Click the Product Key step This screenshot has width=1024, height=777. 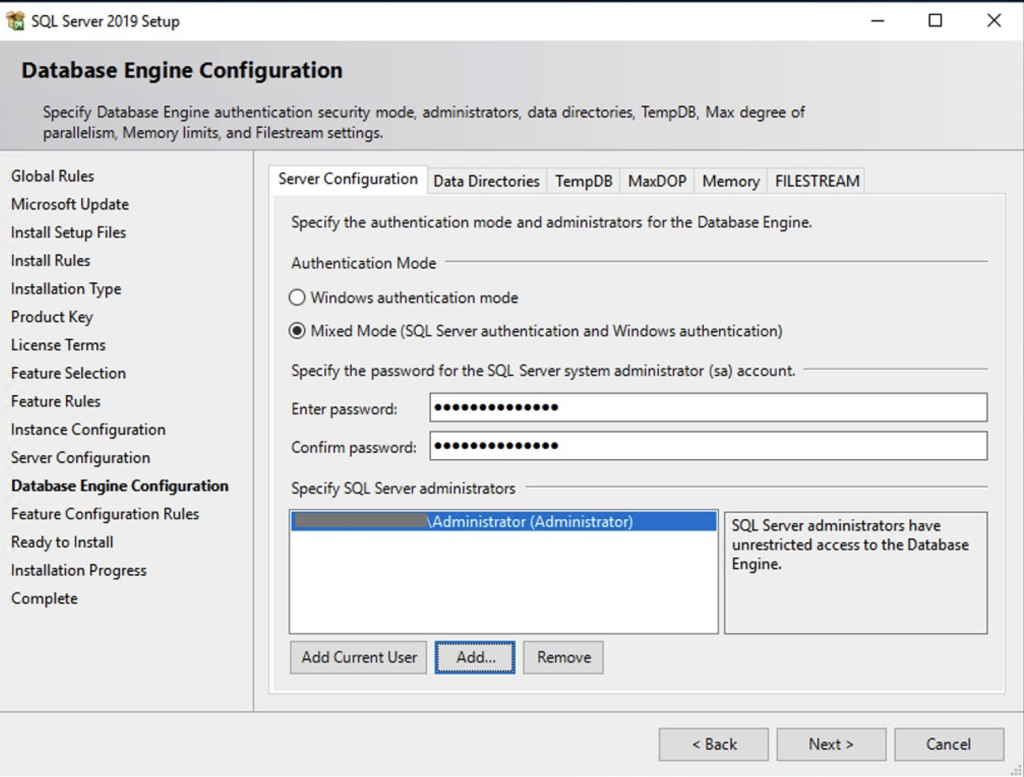pos(52,317)
